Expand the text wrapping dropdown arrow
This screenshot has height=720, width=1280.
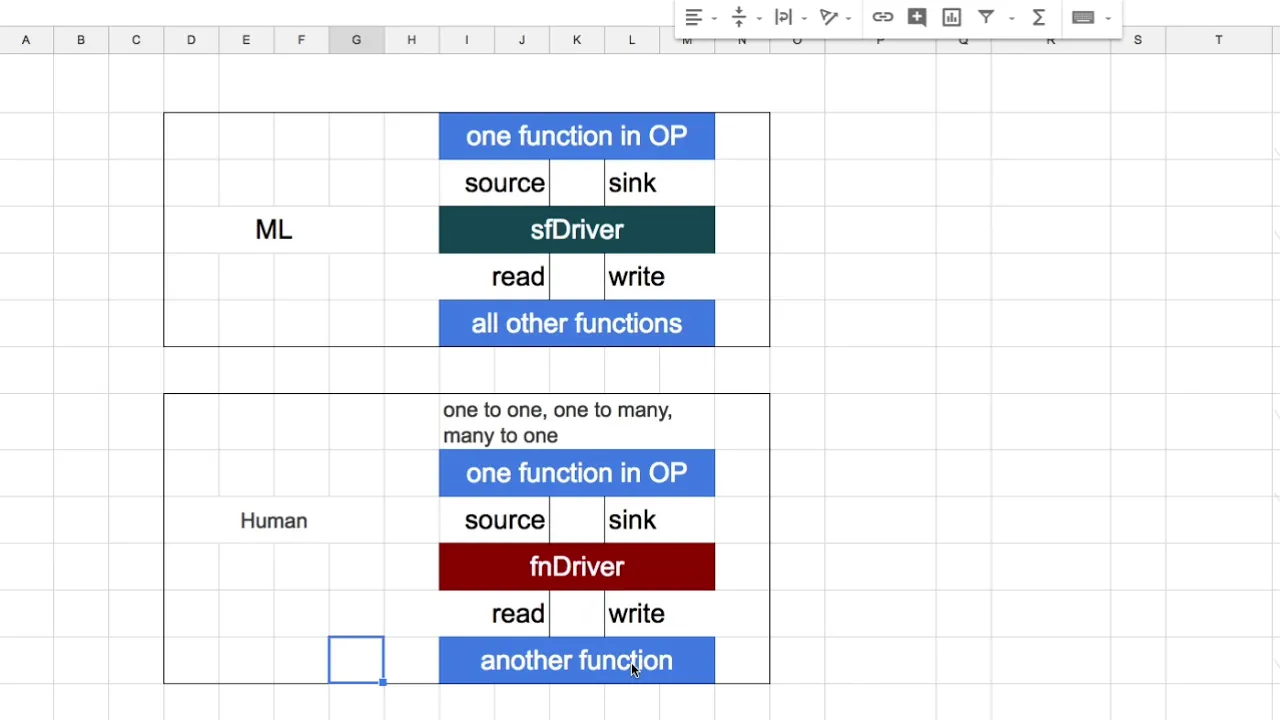(804, 18)
